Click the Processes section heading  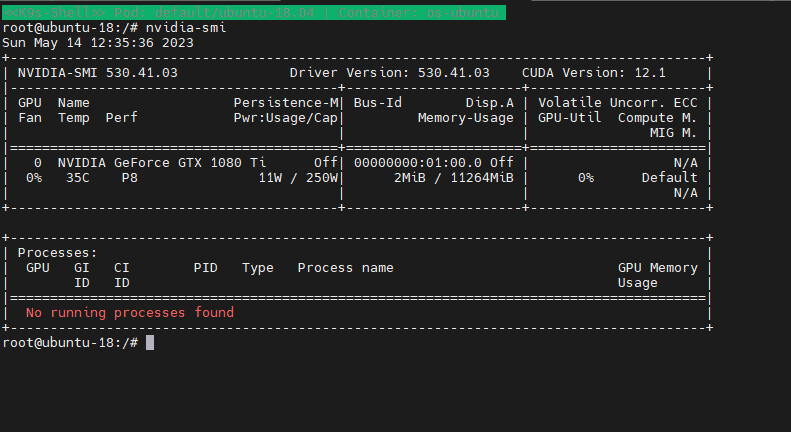point(57,253)
